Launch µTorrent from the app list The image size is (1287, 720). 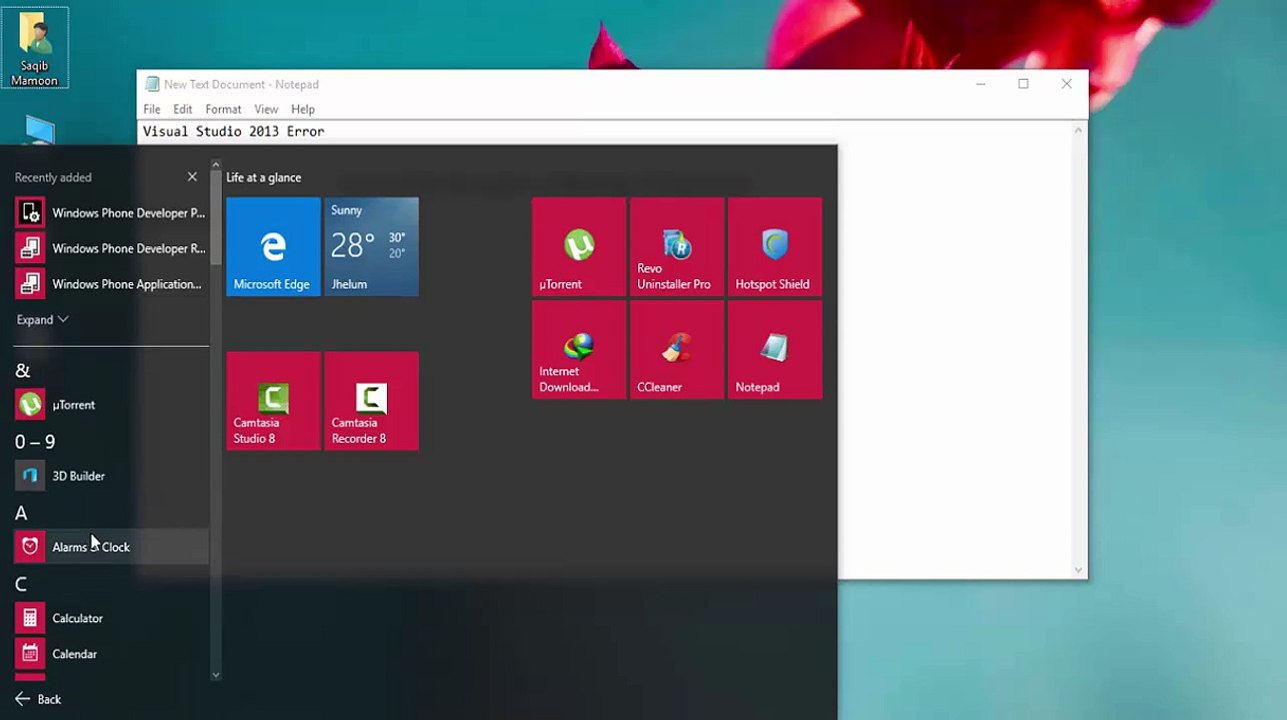(x=111, y=405)
